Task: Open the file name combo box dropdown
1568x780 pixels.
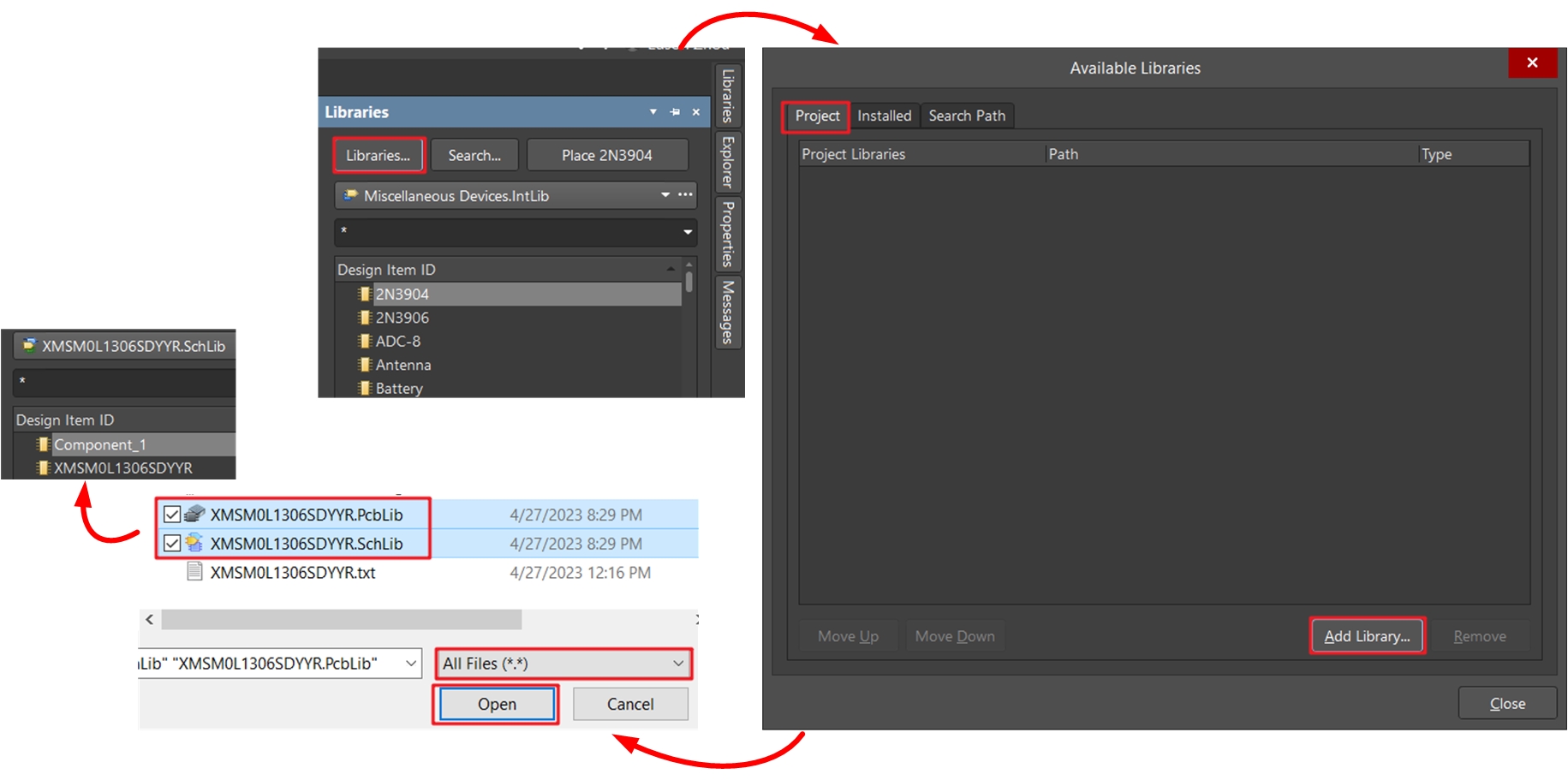Action: click(411, 664)
